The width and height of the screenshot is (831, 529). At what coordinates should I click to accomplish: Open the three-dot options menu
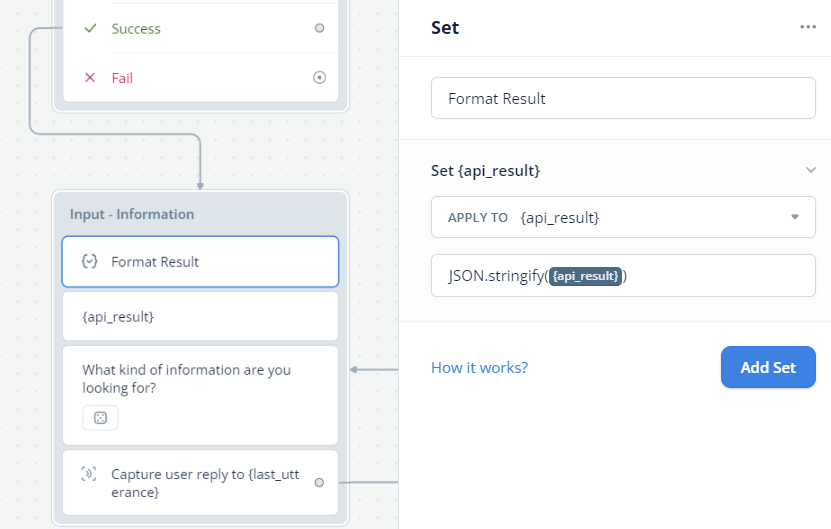[x=808, y=27]
